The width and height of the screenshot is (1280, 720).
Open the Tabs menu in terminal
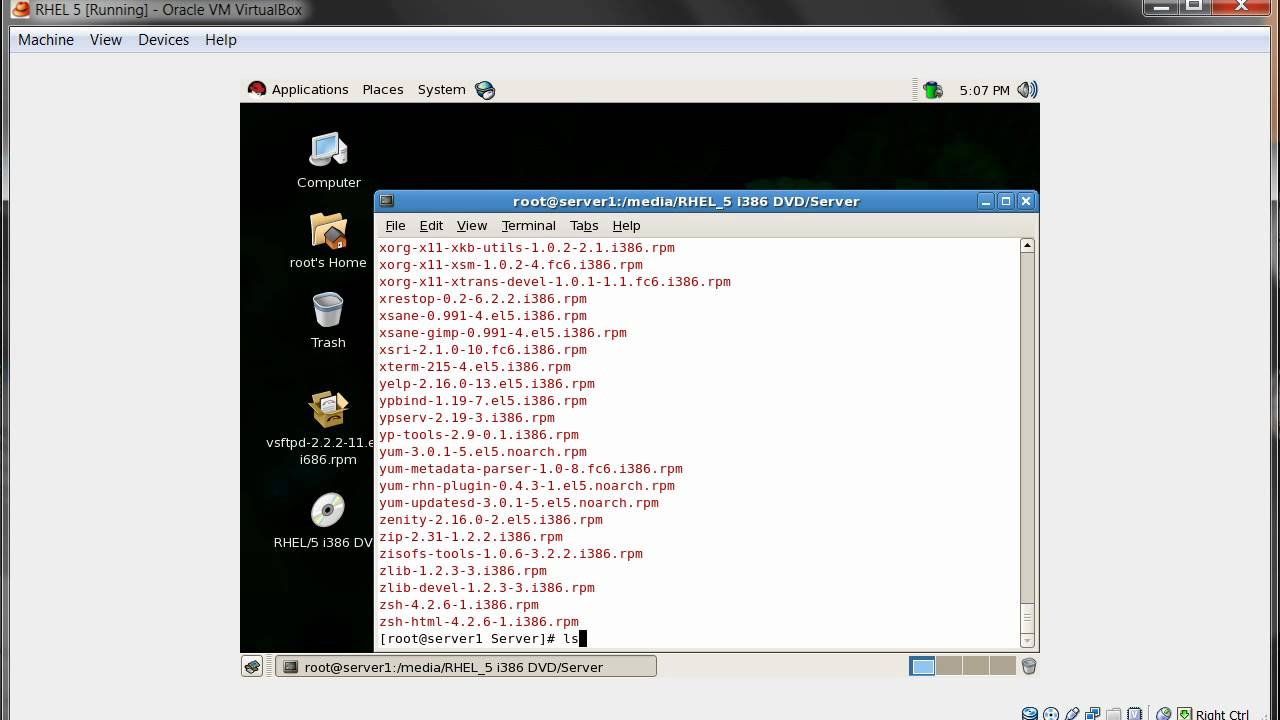(584, 225)
